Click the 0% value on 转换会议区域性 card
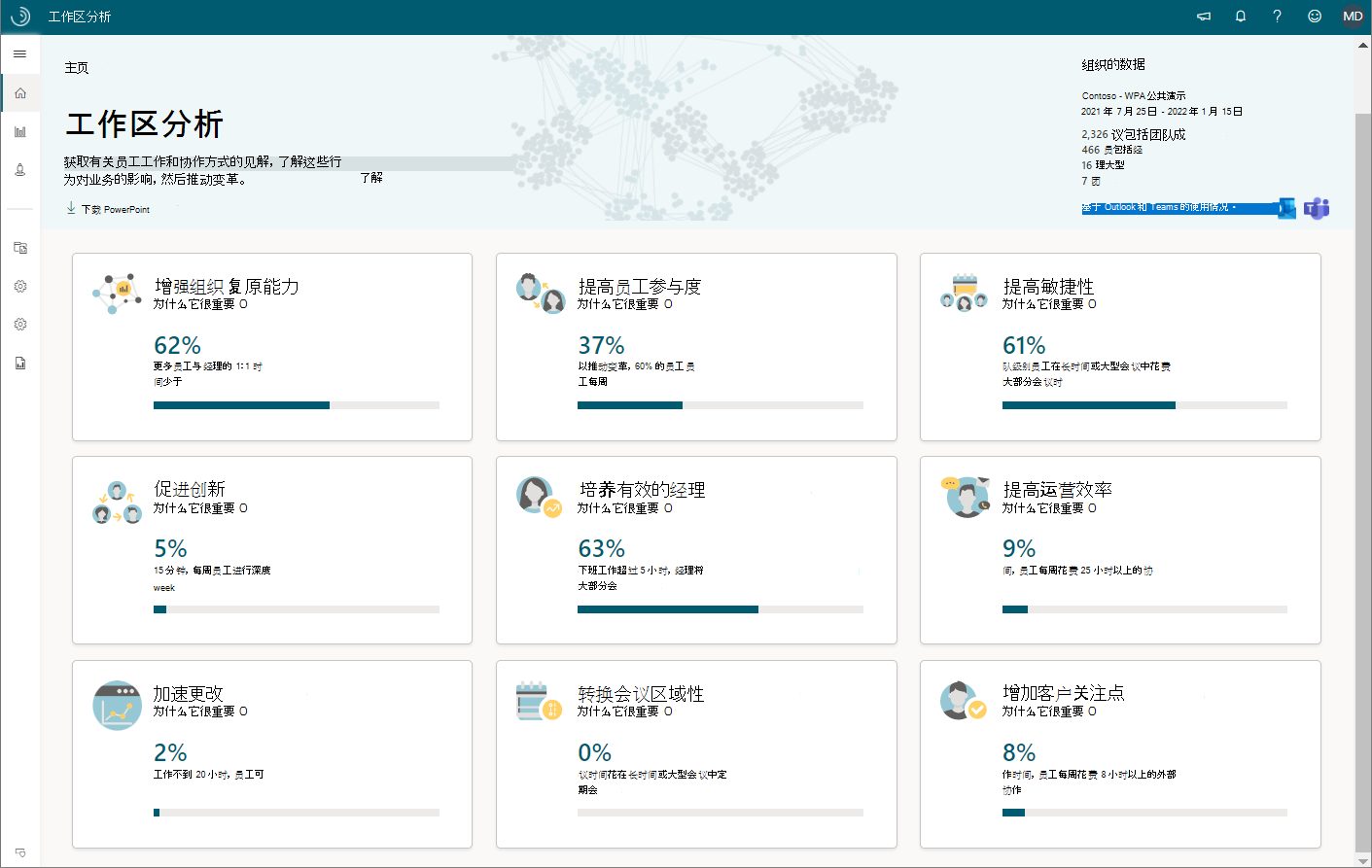This screenshot has height=868, width=1372. click(x=594, y=752)
